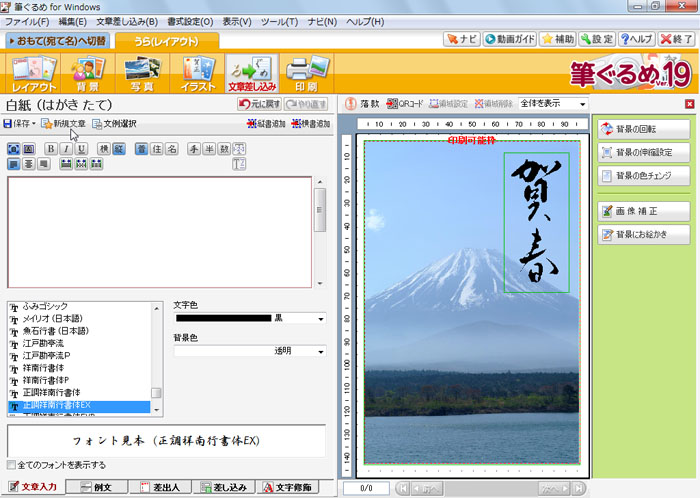Select the 背景 (Background) toolbar icon

(87, 74)
